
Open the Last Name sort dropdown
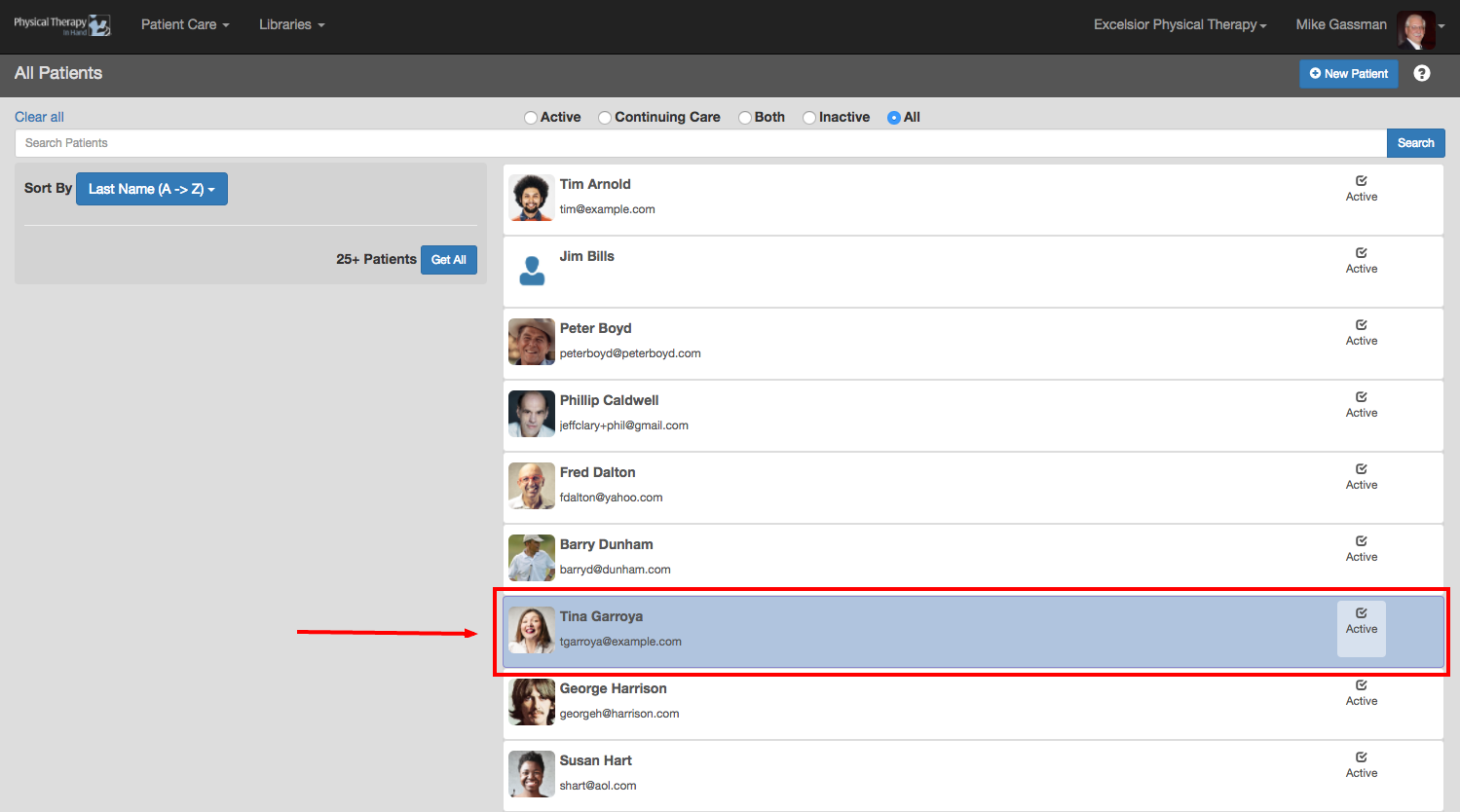pyautogui.click(x=151, y=189)
